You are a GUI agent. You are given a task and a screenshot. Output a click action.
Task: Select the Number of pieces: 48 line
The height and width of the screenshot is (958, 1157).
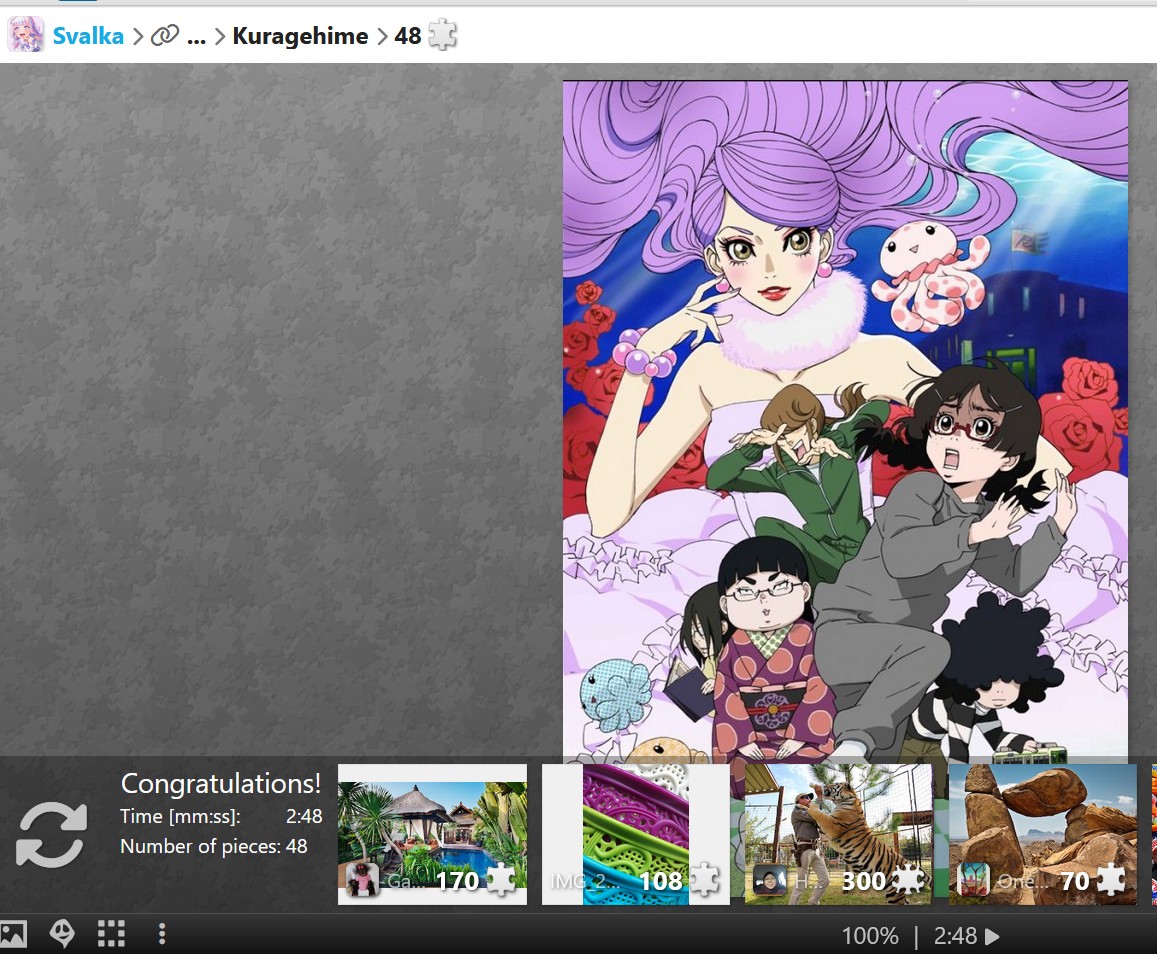pyautogui.click(x=214, y=846)
